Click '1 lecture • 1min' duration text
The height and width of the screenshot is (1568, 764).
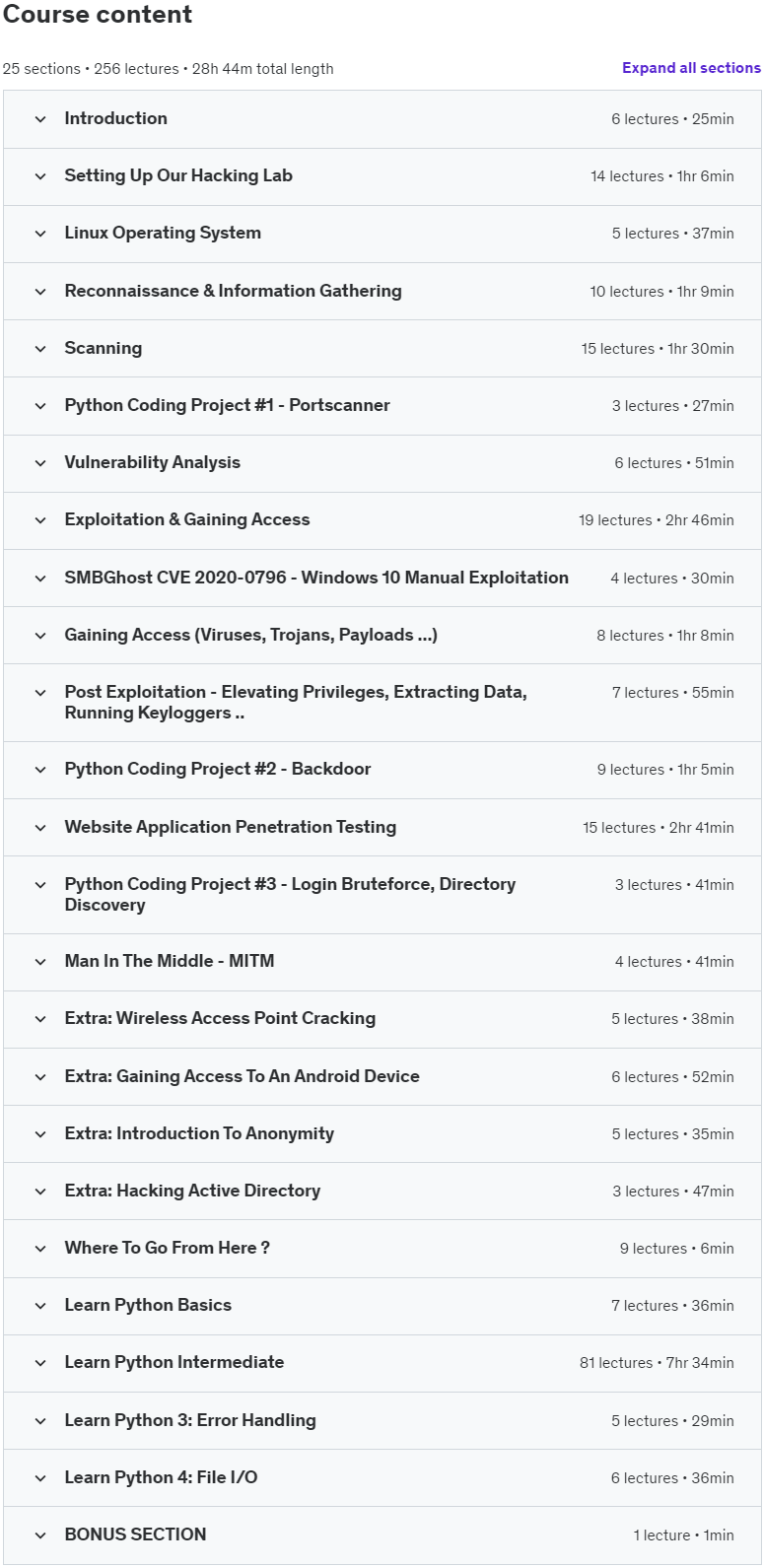pyautogui.click(x=683, y=1535)
